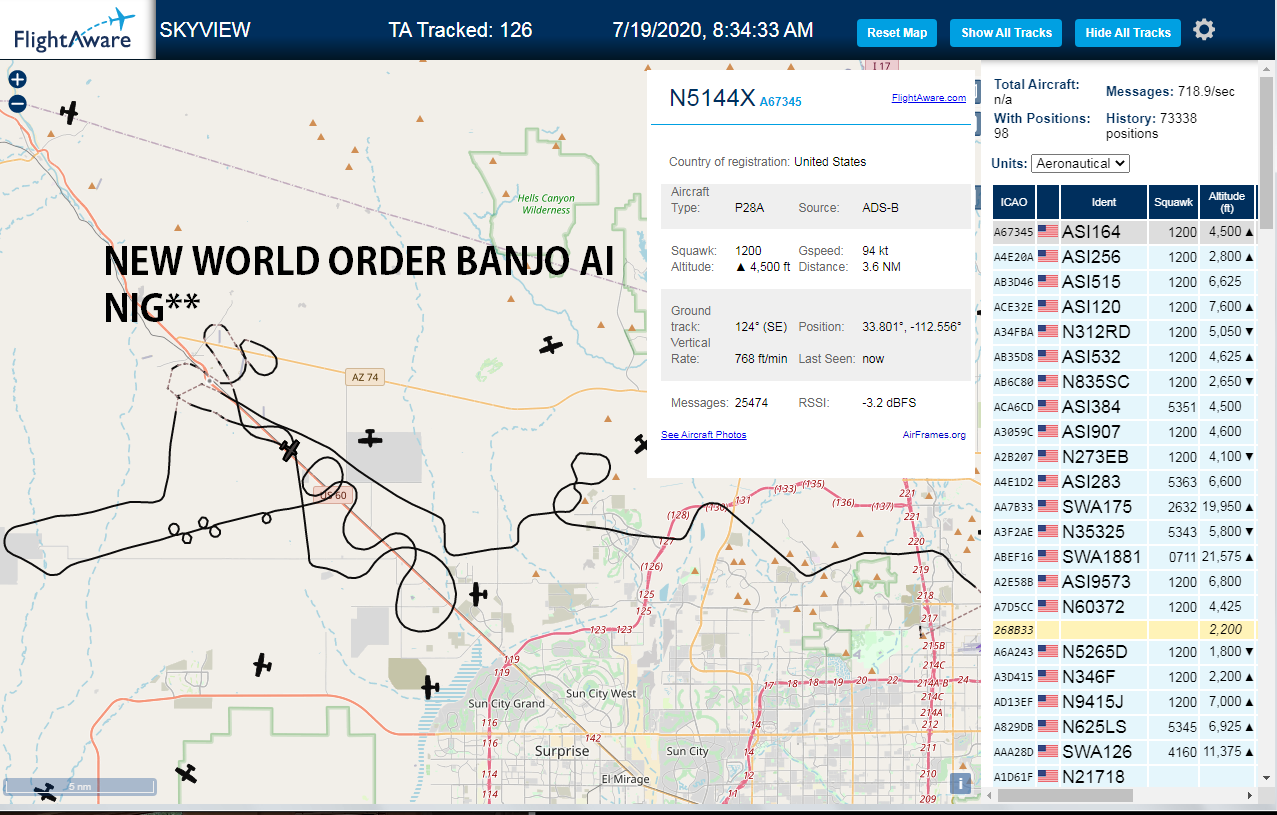Click squawk value 5351
This screenshot has width=1277, height=815.
1182,406
